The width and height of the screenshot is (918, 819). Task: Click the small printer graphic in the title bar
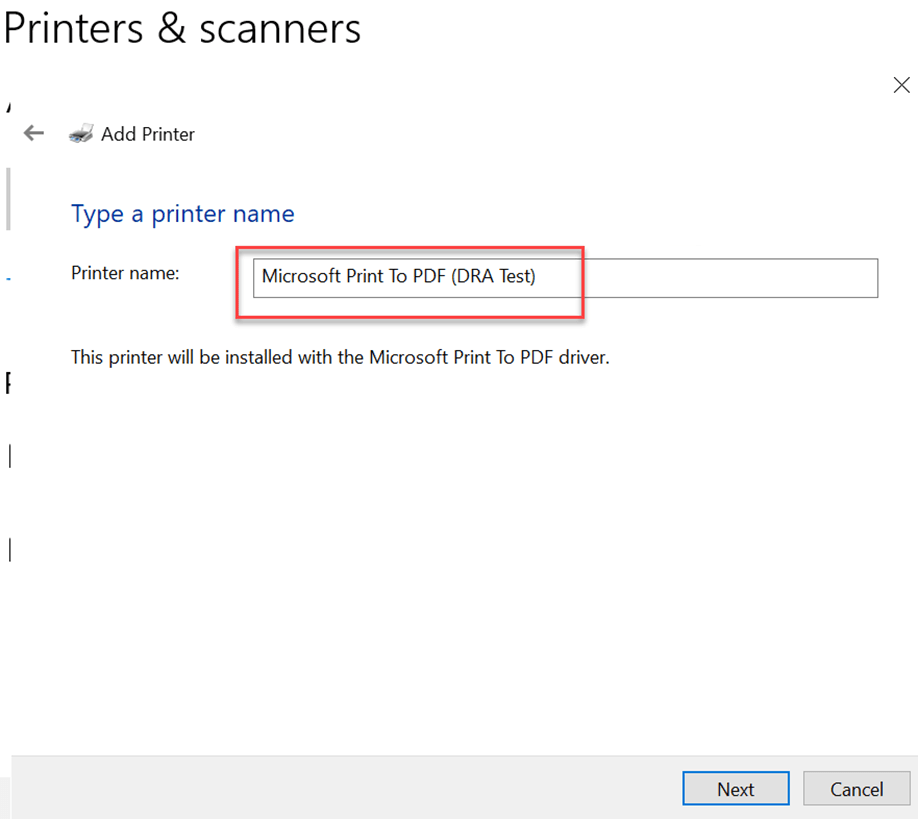(x=80, y=132)
